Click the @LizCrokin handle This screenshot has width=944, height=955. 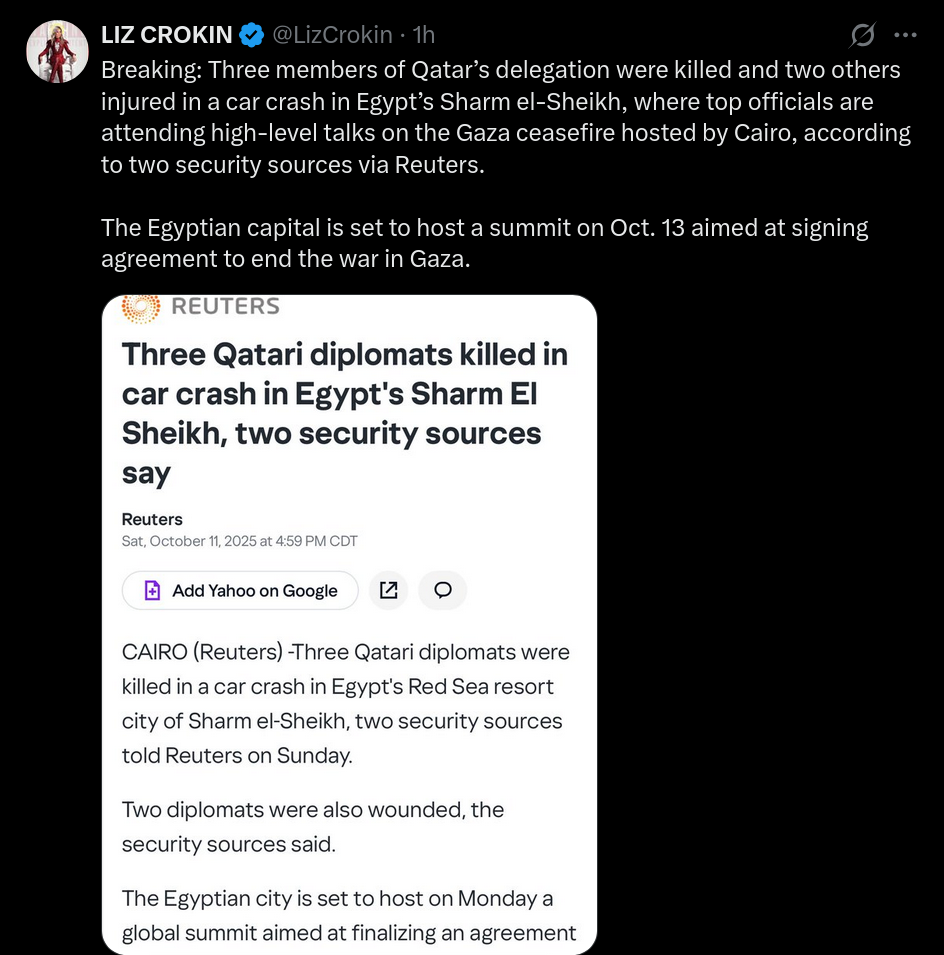tap(332, 35)
